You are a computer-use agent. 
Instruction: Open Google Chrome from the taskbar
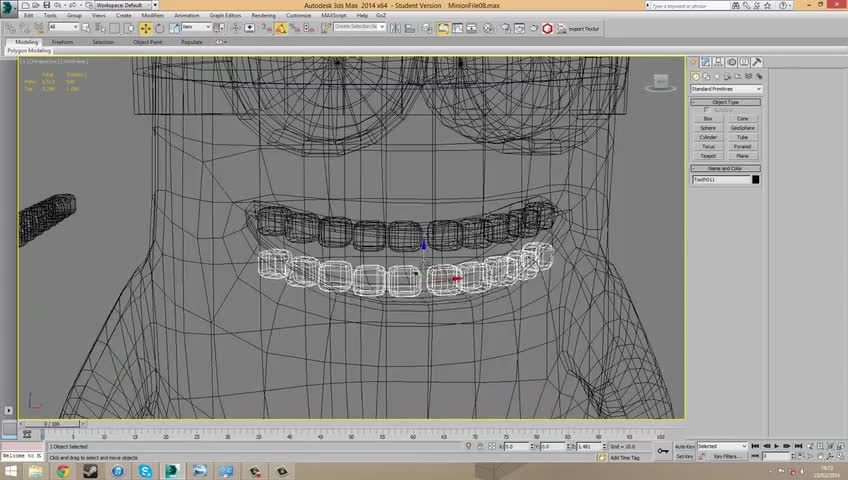[x=63, y=470]
